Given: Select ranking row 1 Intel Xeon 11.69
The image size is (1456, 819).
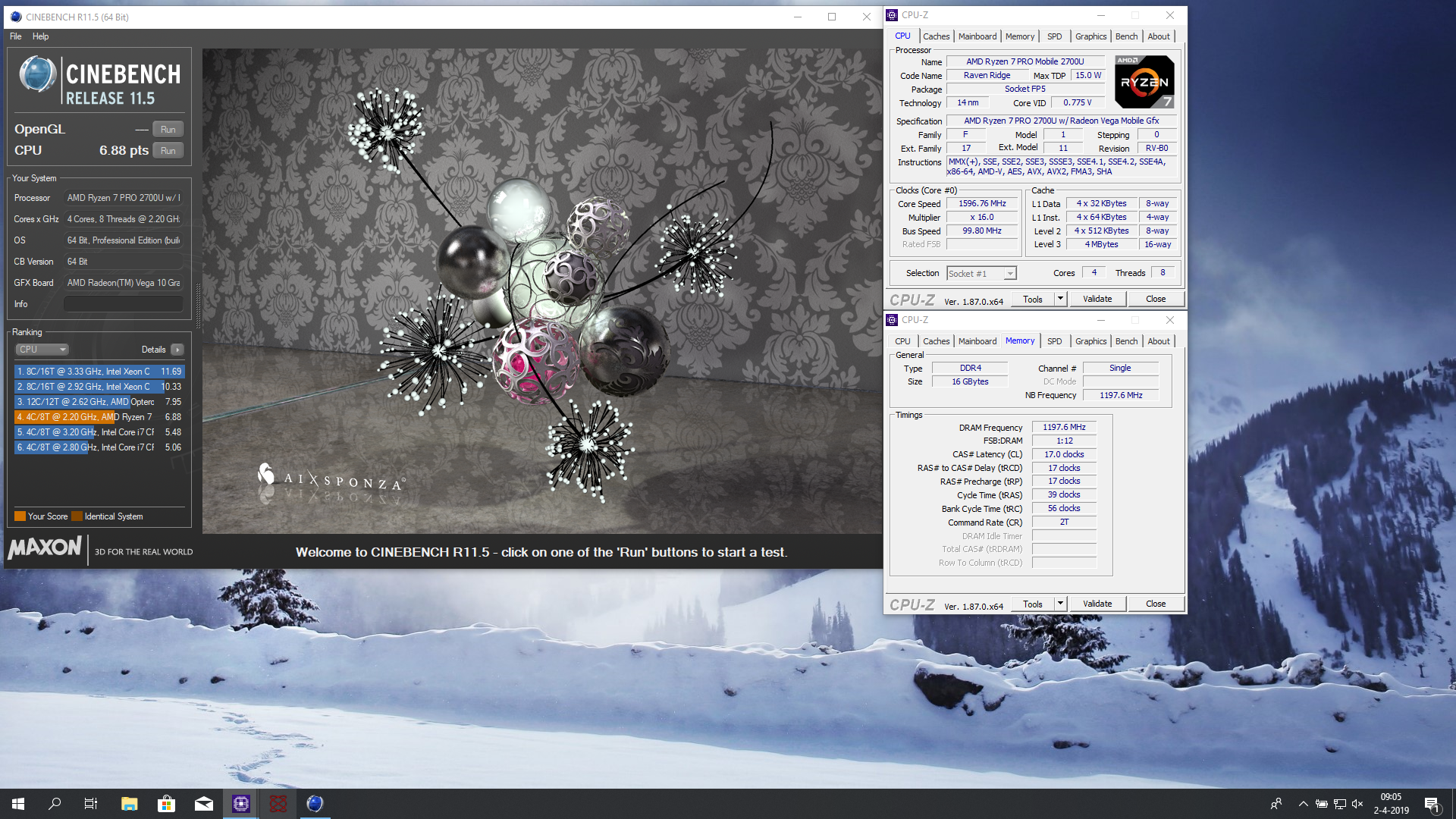Looking at the screenshot, I should click(99, 372).
